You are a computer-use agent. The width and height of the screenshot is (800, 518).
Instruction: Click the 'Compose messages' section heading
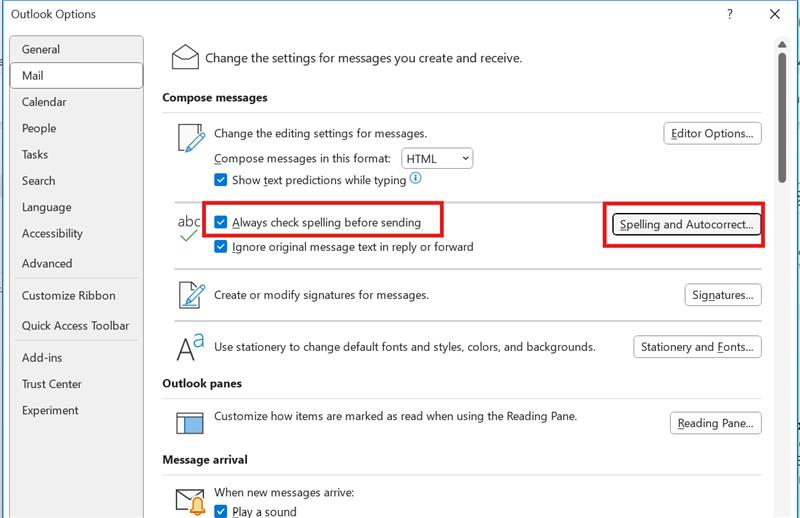pyautogui.click(x=215, y=97)
